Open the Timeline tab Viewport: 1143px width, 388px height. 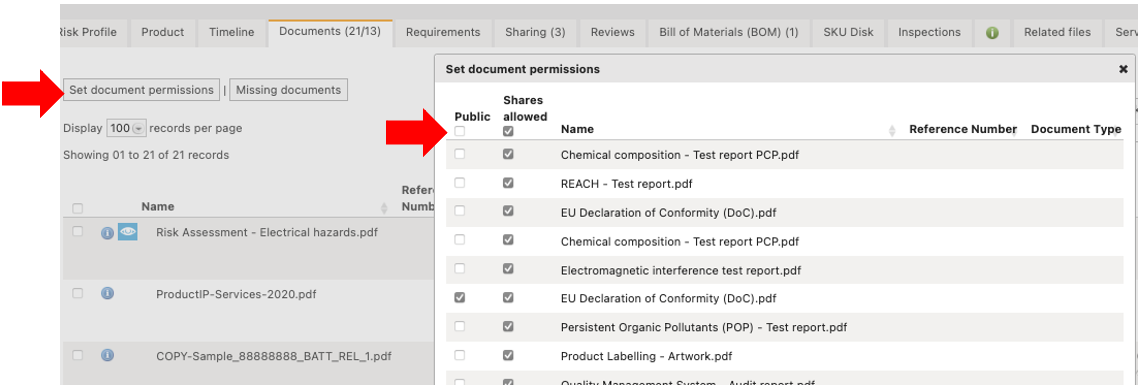point(232,32)
